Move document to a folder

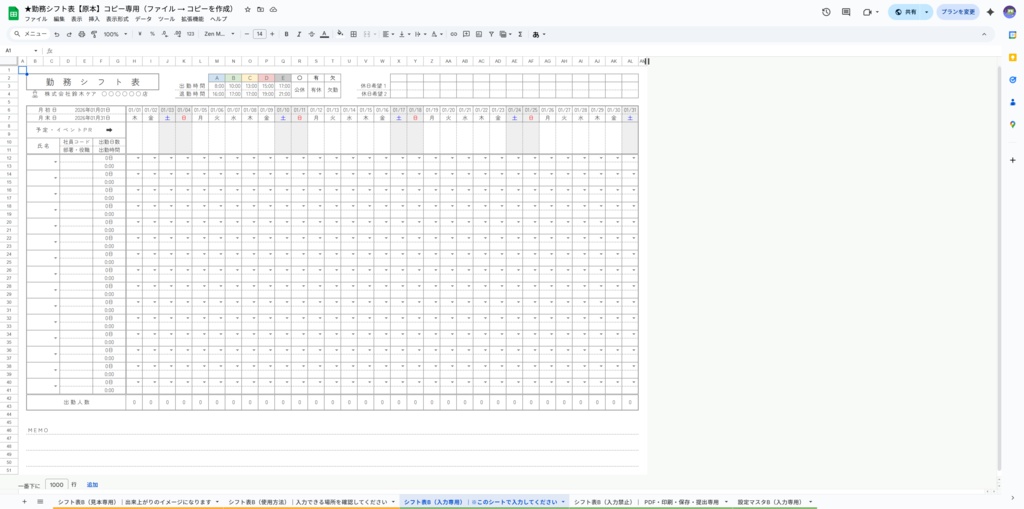point(261,10)
